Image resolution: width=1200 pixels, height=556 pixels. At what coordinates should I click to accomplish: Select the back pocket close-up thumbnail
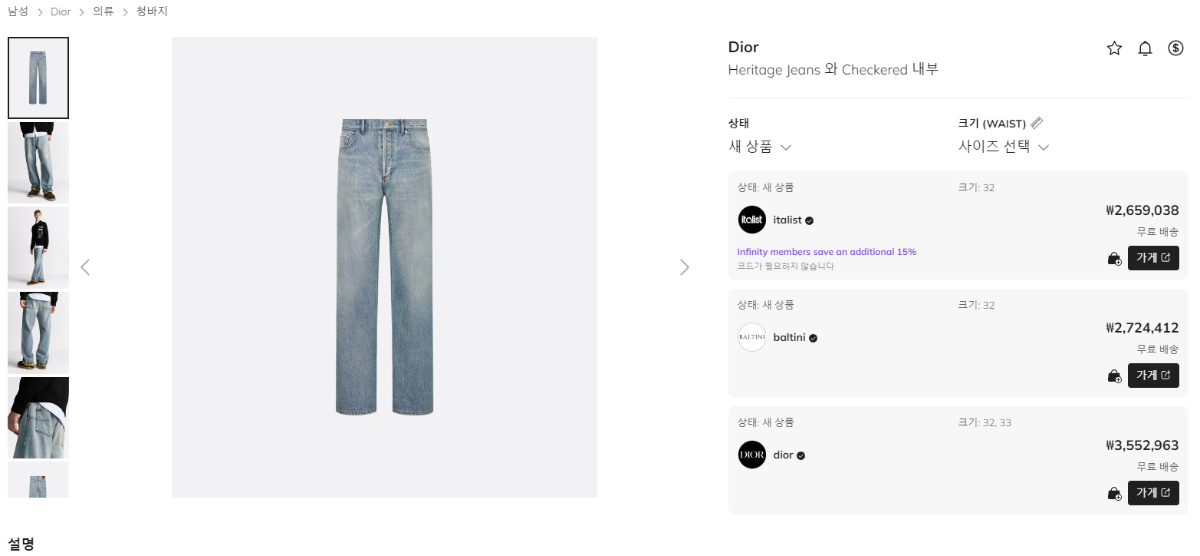[38, 417]
